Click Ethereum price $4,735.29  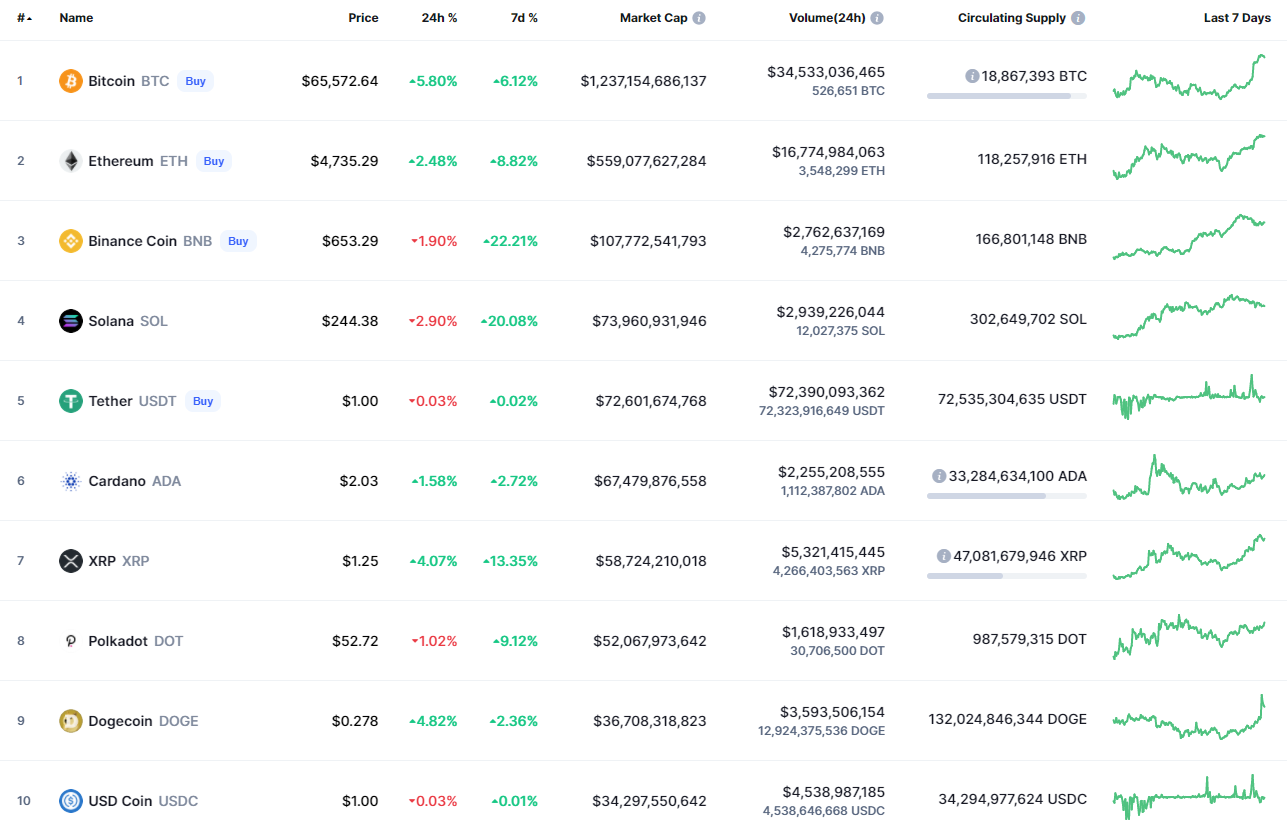pos(345,161)
